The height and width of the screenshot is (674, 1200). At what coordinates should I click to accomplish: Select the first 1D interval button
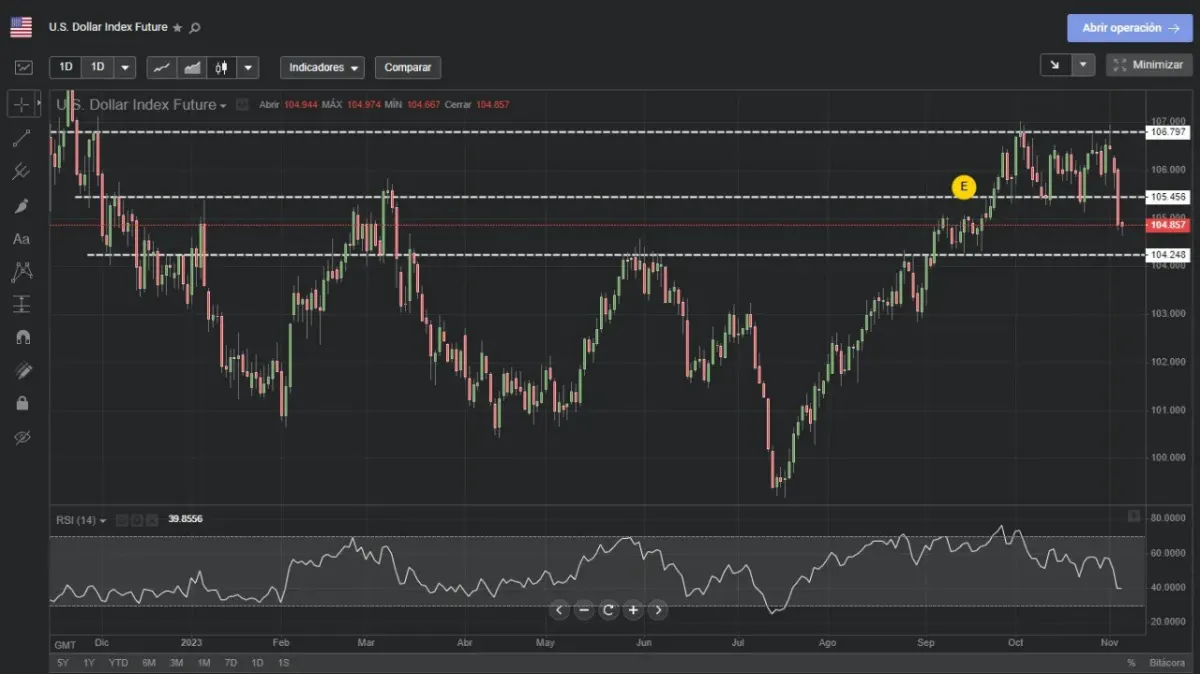coord(66,67)
